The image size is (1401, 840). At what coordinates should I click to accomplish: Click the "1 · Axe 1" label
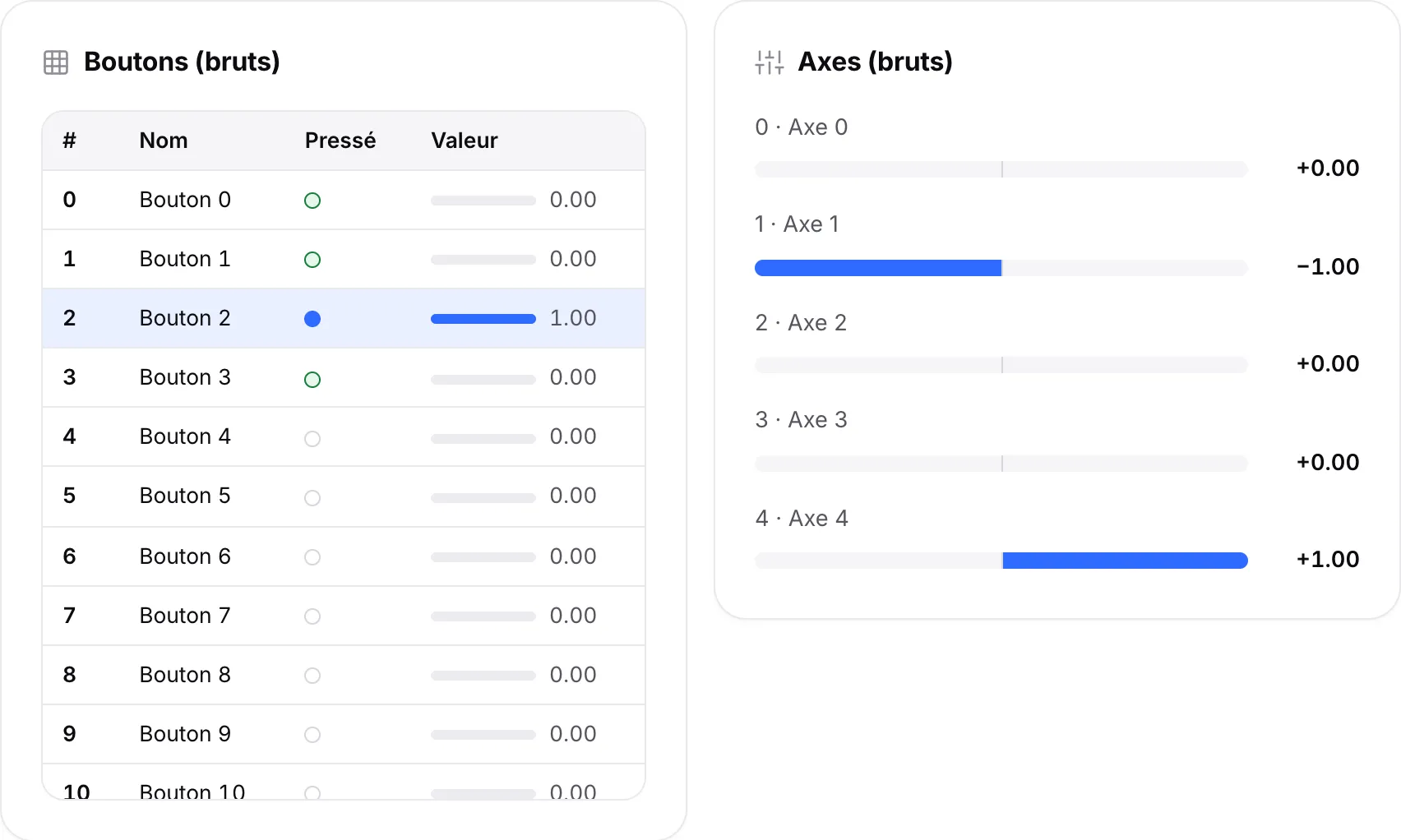pyautogui.click(x=797, y=224)
